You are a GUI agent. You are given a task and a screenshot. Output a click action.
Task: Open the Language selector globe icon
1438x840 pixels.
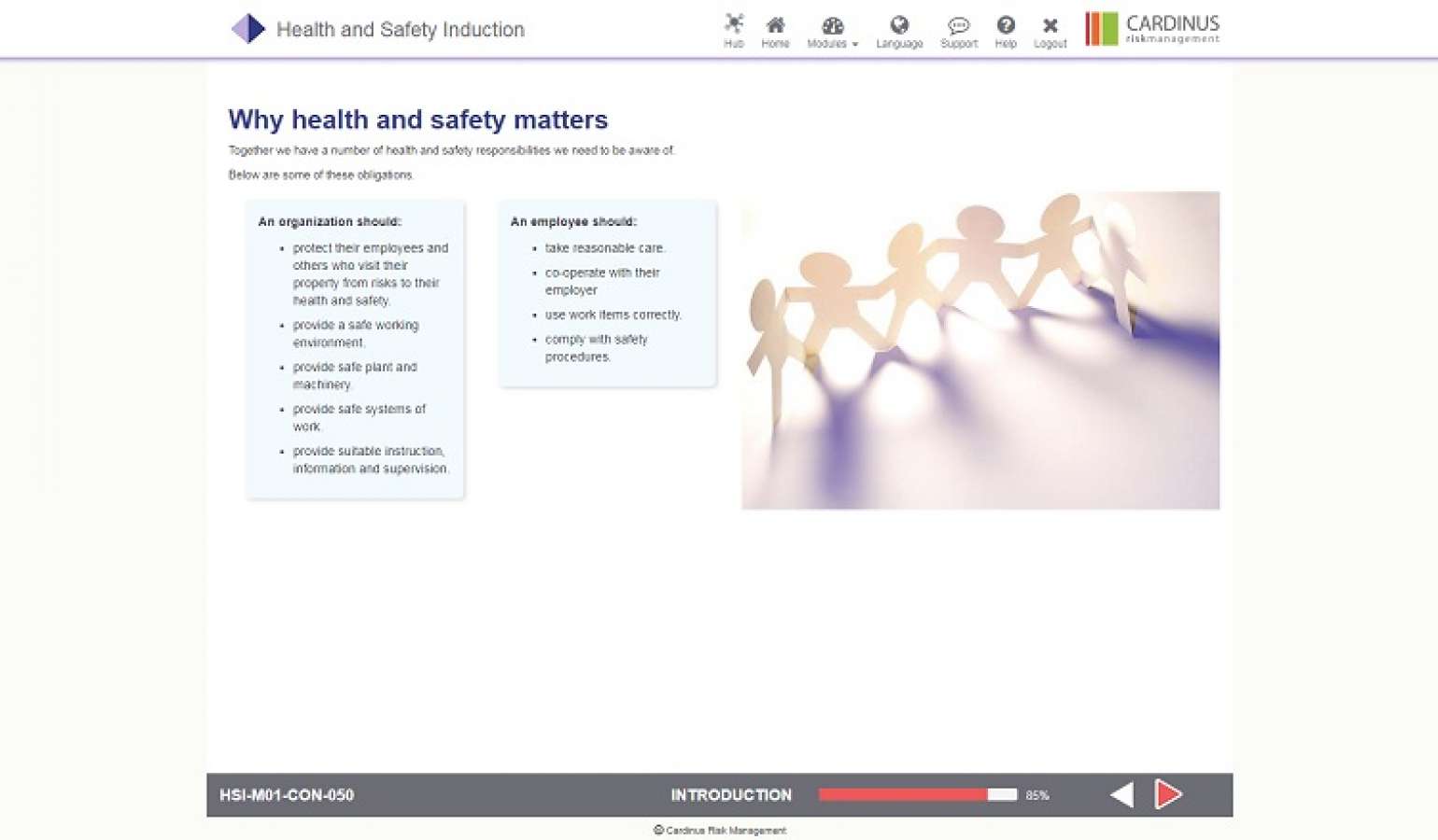899,29
